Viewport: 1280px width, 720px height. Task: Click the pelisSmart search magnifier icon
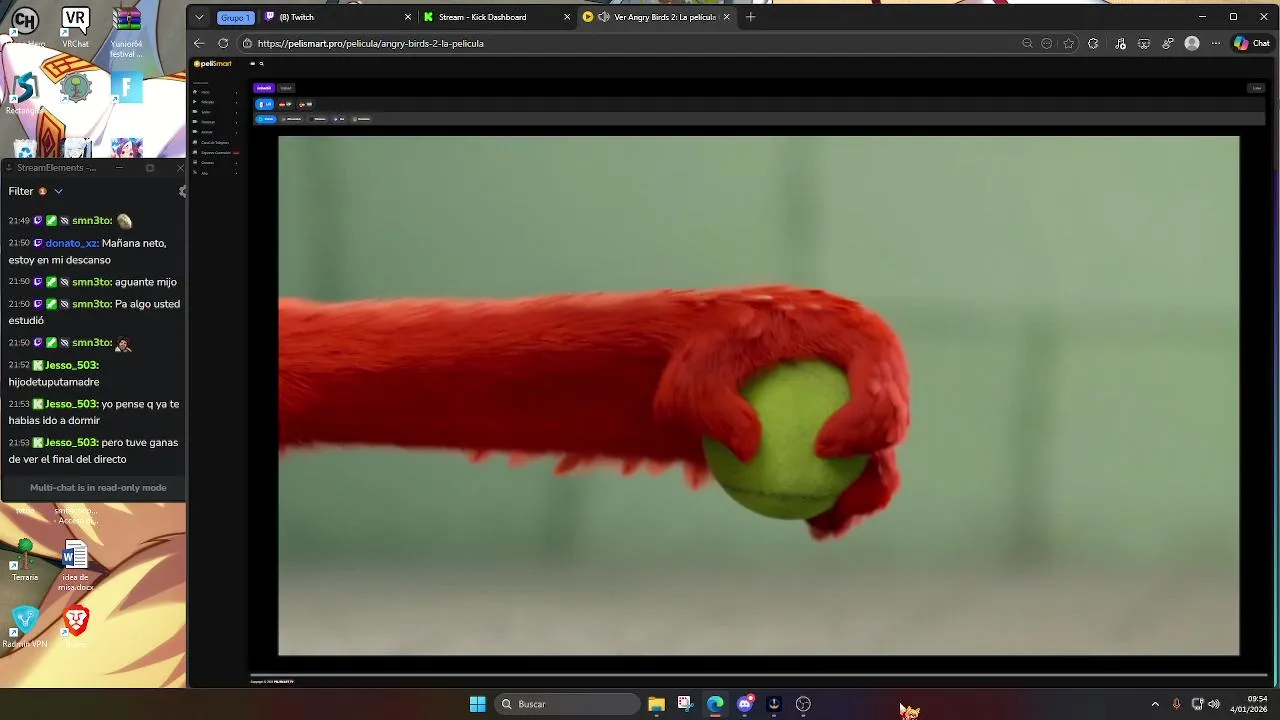pyautogui.click(x=262, y=64)
